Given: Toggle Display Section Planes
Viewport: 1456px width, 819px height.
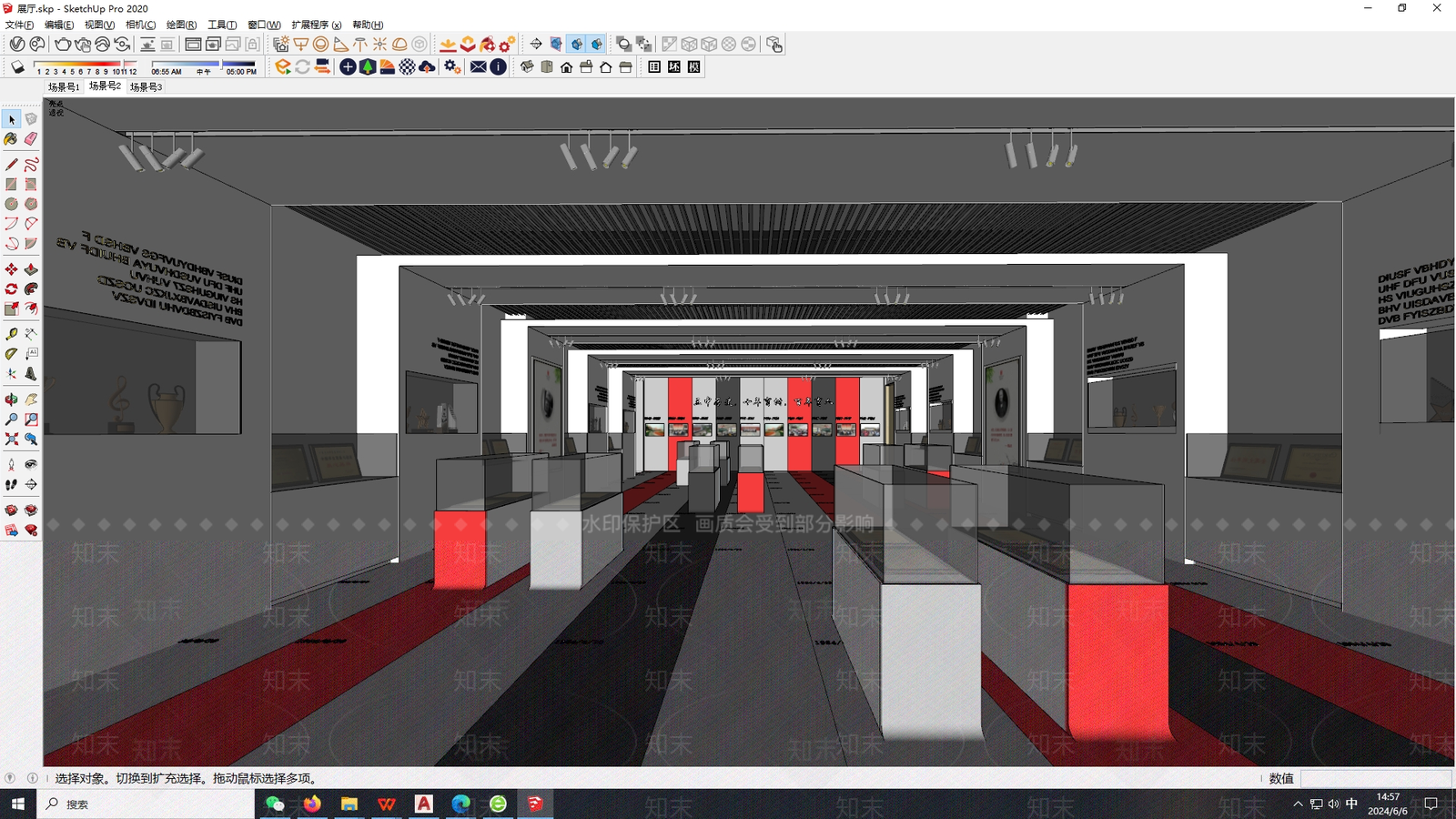Looking at the screenshot, I should coord(556,44).
